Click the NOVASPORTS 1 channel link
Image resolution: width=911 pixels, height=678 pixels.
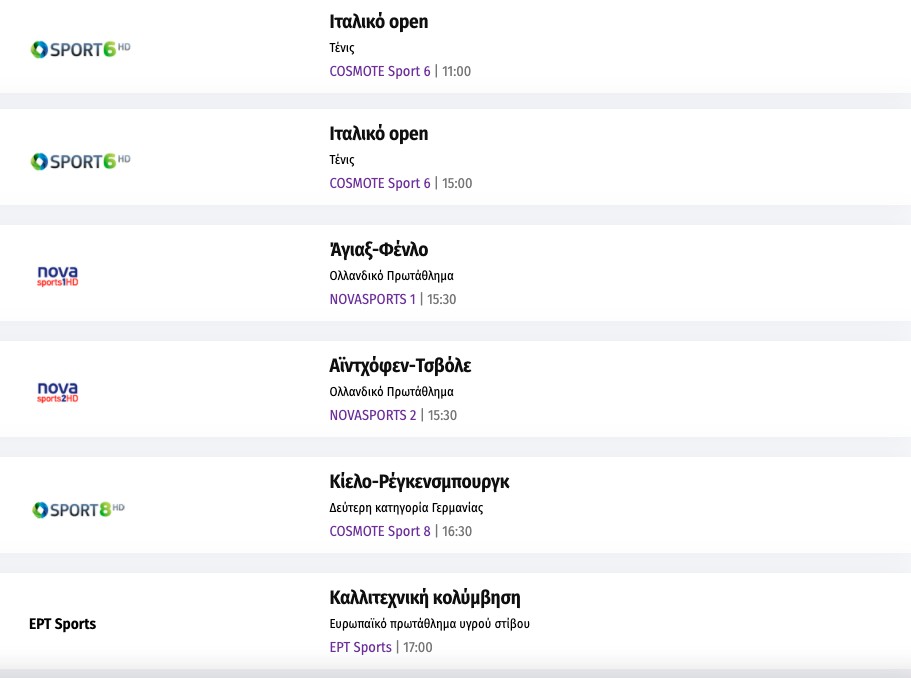(372, 299)
